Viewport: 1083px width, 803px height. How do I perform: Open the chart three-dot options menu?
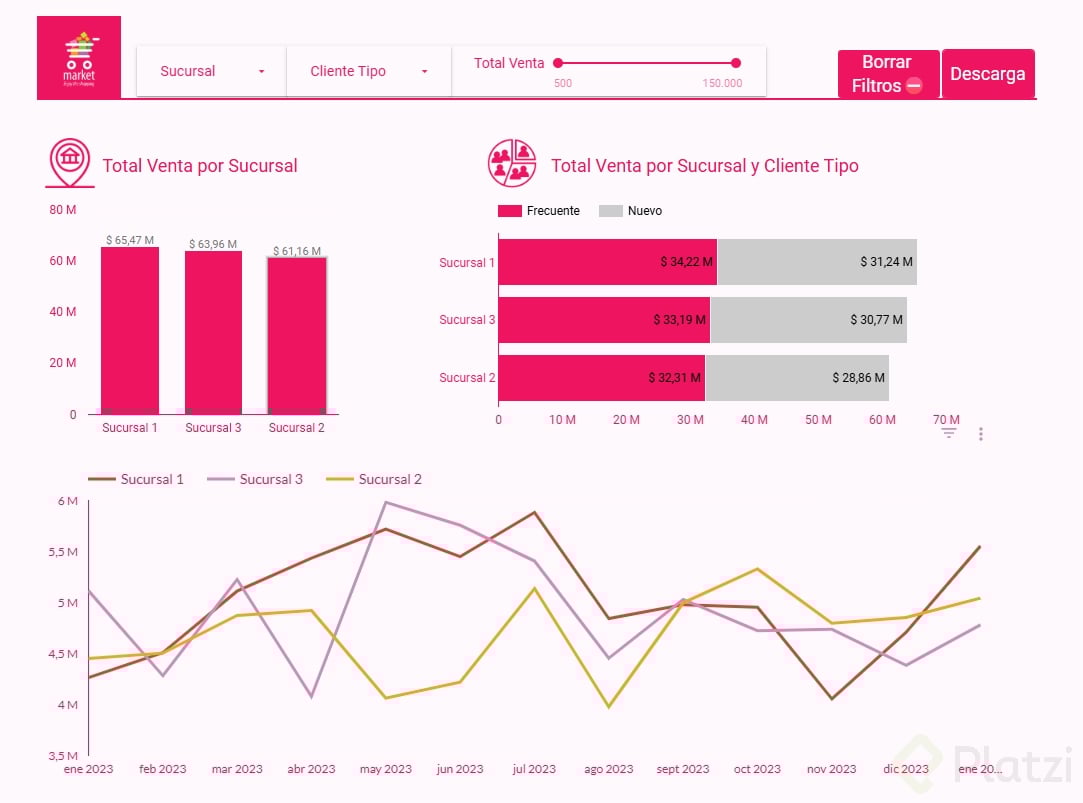pyautogui.click(x=981, y=434)
